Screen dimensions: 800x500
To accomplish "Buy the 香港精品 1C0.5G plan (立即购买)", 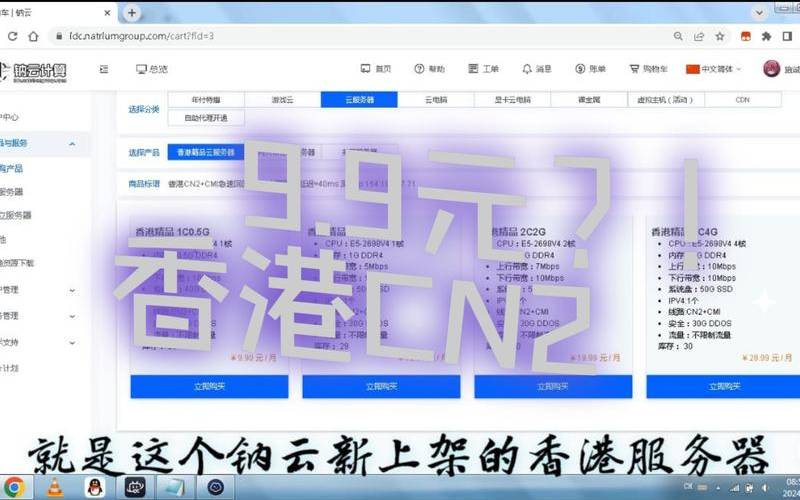I will 209,387.
